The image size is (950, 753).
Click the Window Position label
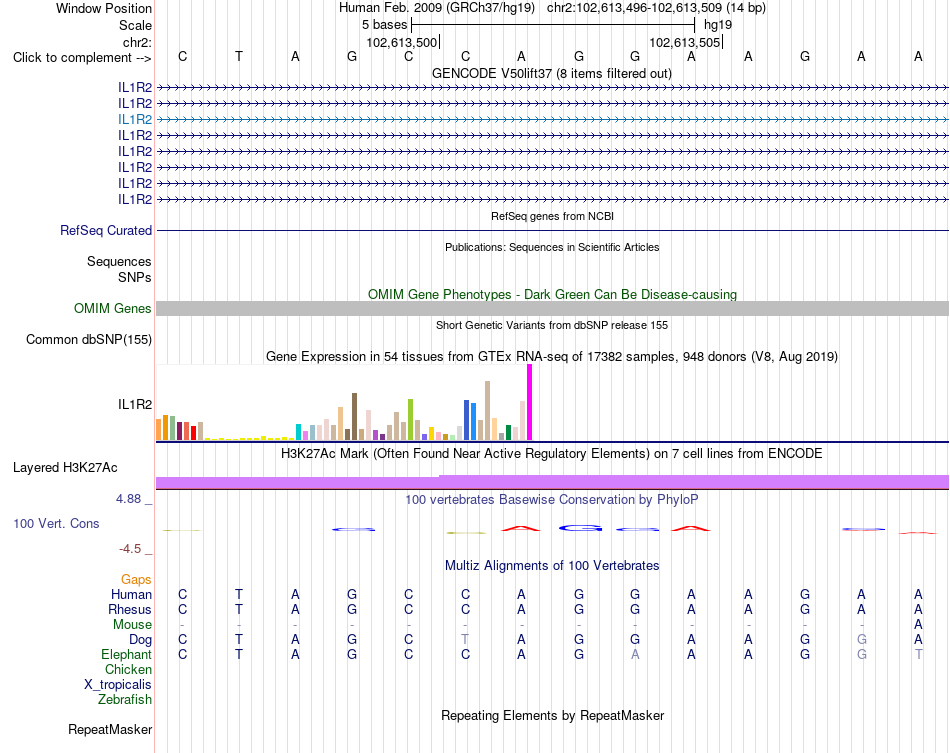coord(104,8)
